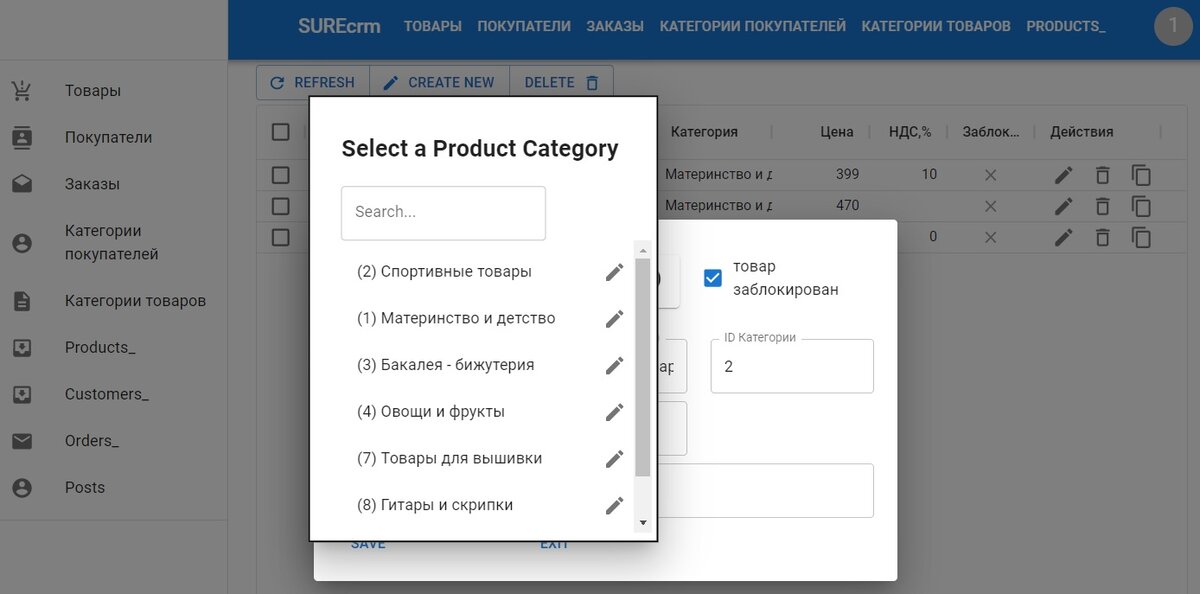Edit Бакалея - бижутерия via pencil icon
Viewport: 1200px width, 594px height.
tap(614, 365)
